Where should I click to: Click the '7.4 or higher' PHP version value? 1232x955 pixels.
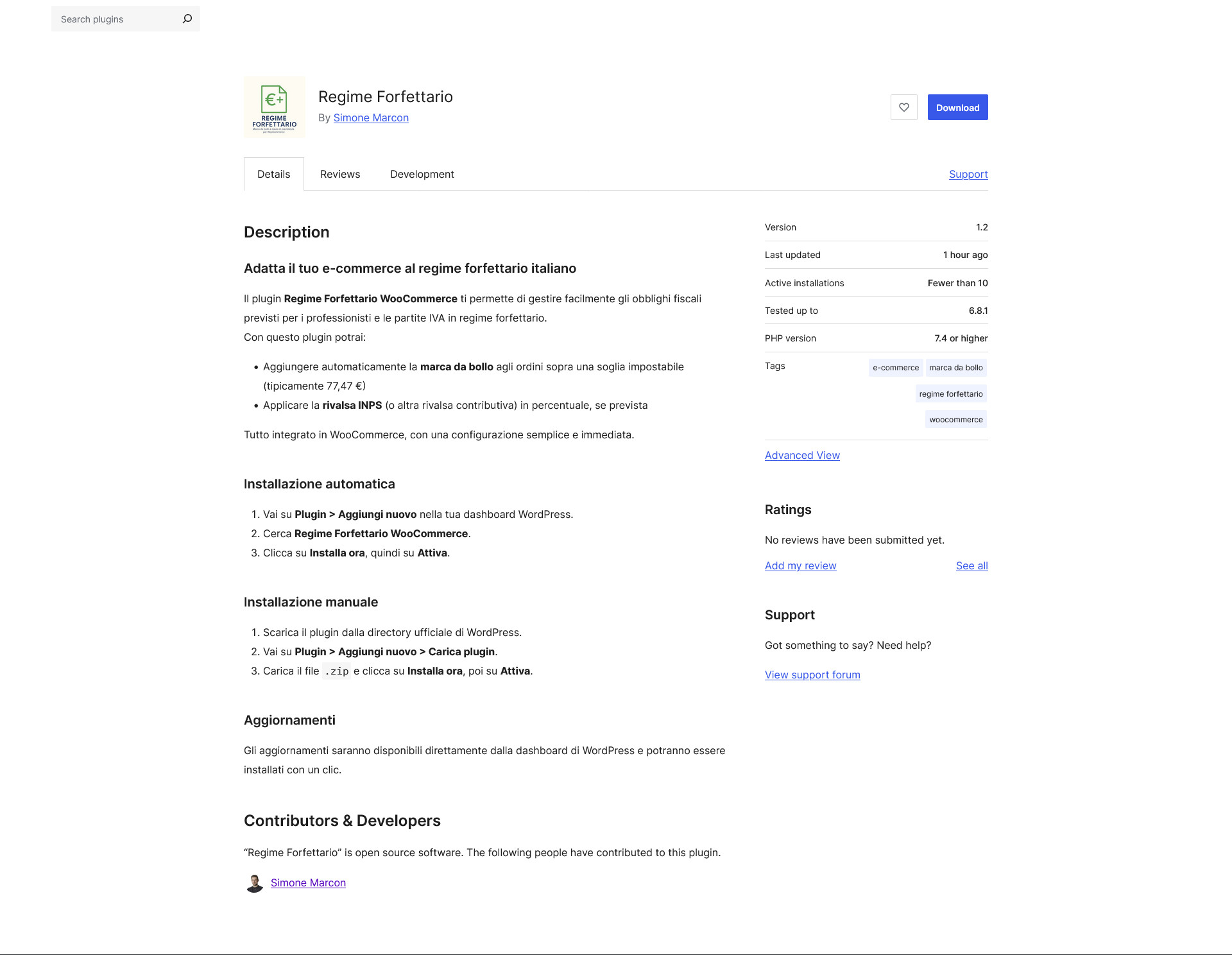point(961,338)
